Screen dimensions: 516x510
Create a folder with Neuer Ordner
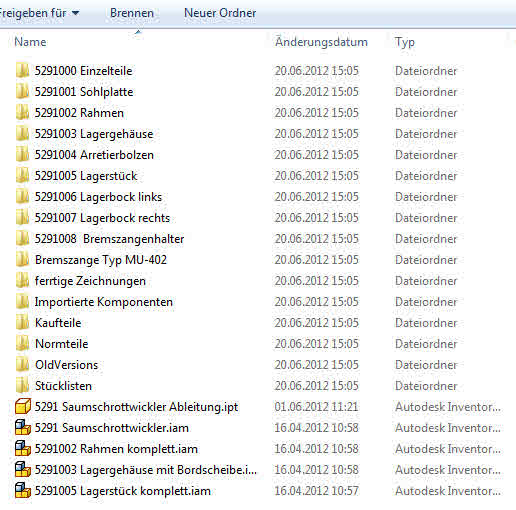pos(220,13)
